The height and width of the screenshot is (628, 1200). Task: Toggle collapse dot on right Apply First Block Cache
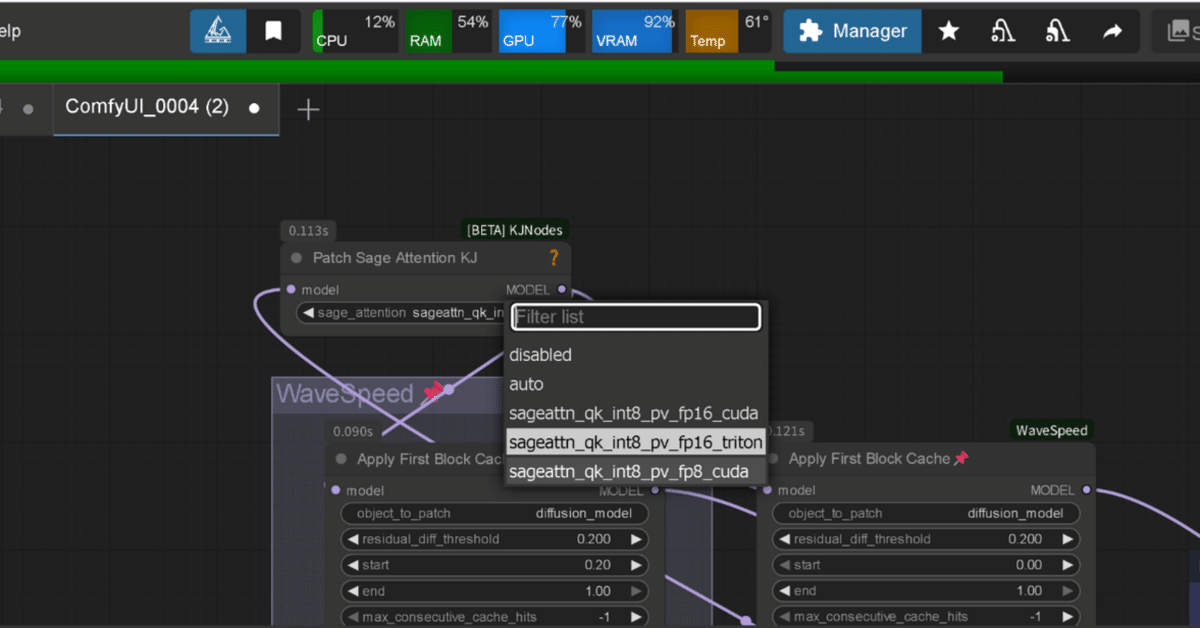tap(772, 459)
